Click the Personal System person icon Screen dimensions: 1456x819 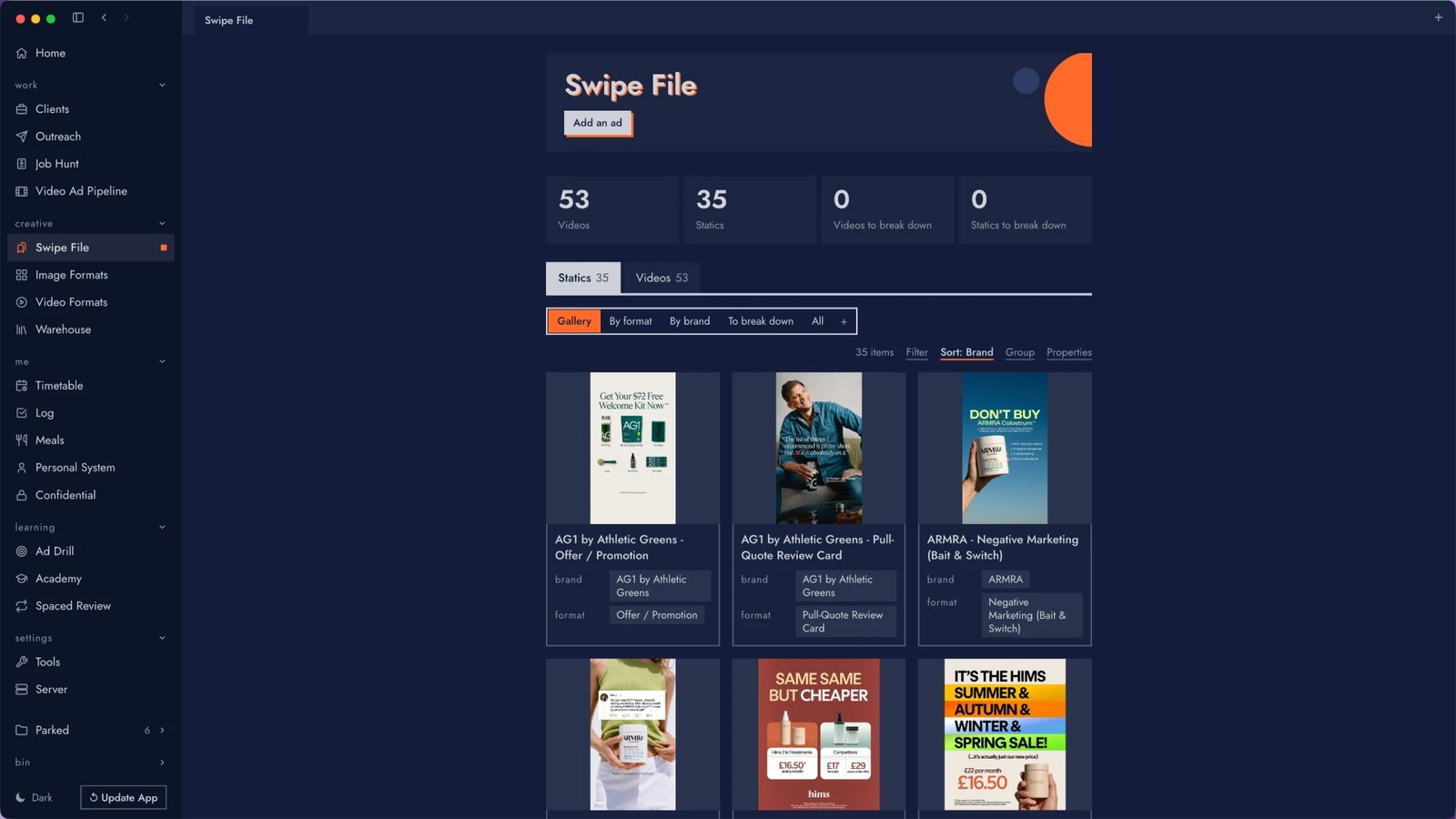tap(22, 468)
